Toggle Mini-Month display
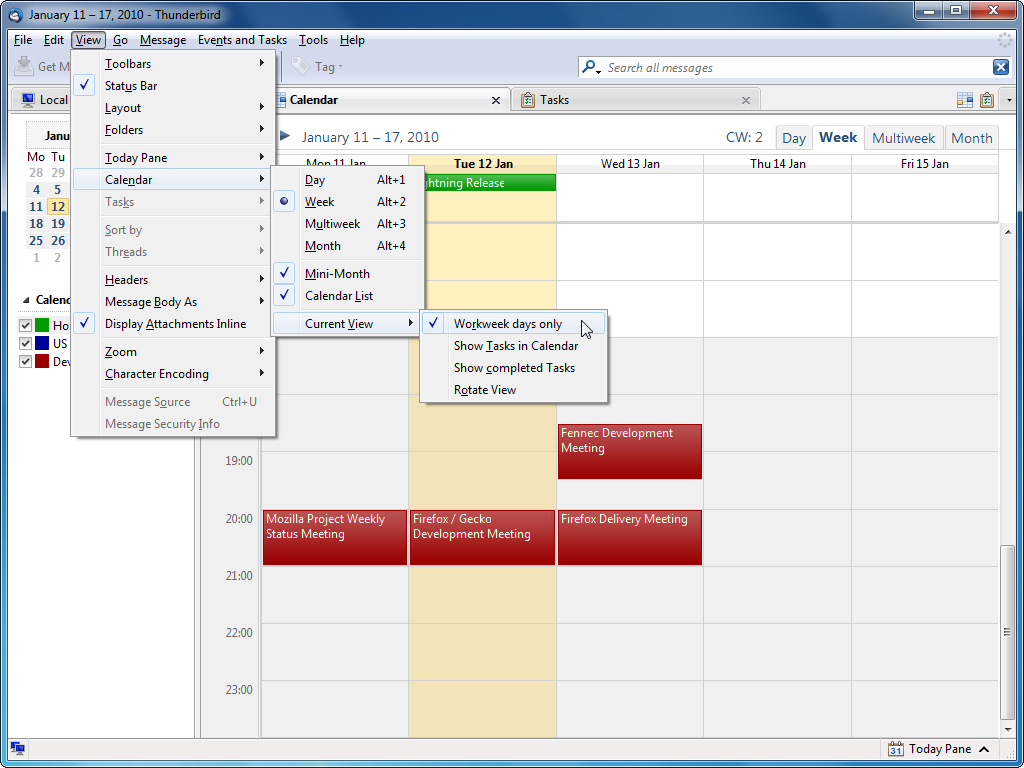 tap(348, 274)
